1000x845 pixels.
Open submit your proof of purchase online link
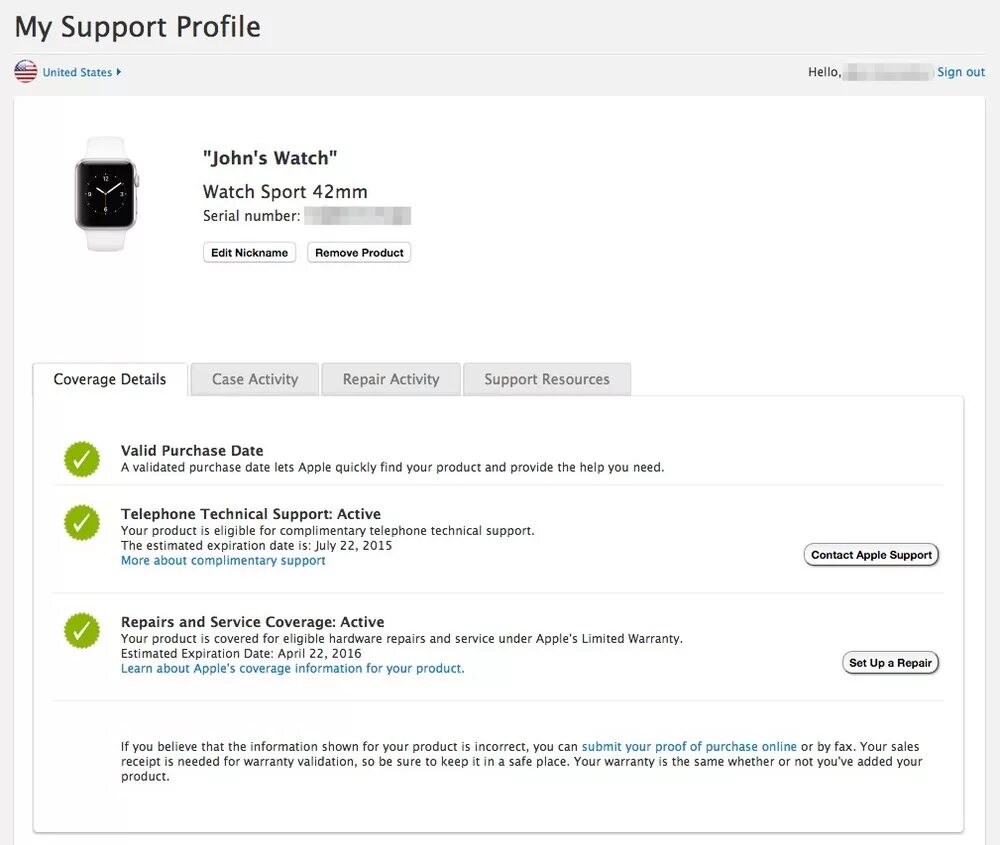tap(689, 746)
